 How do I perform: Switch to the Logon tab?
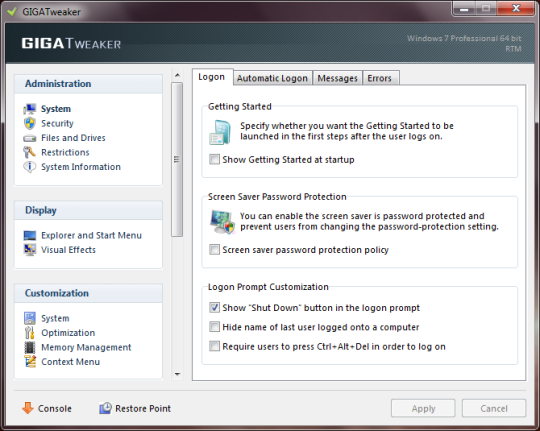[x=212, y=77]
